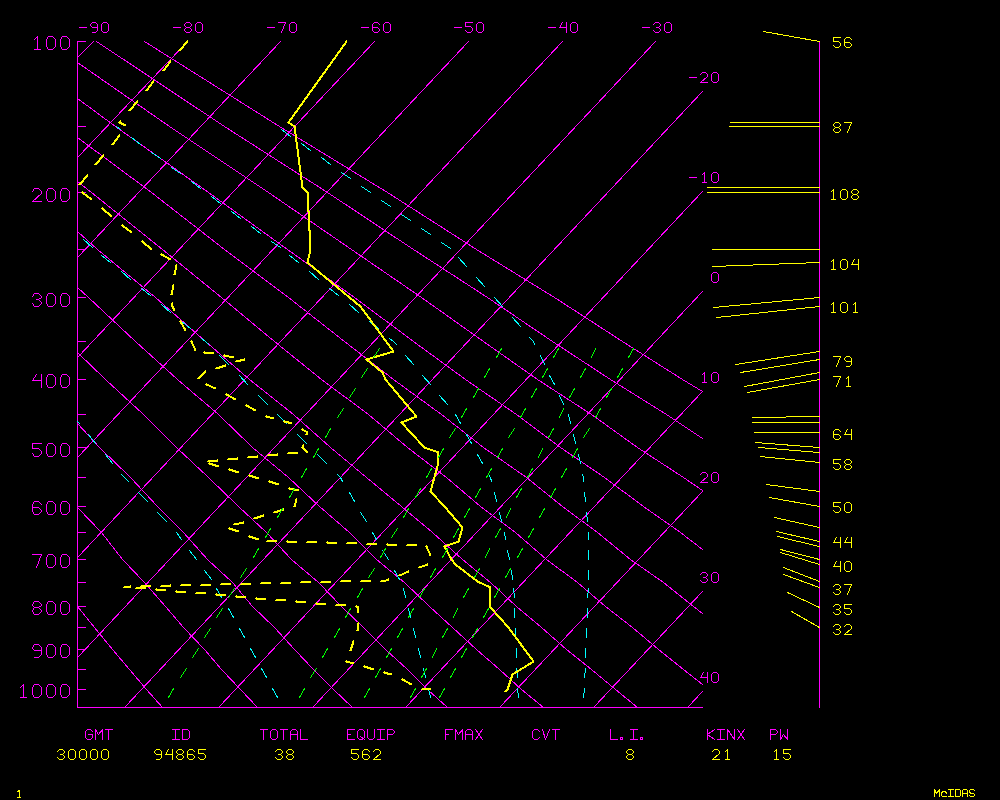The height and width of the screenshot is (800, 1000).
Task: Select the TOTAL index label
Action: [283, 735]
